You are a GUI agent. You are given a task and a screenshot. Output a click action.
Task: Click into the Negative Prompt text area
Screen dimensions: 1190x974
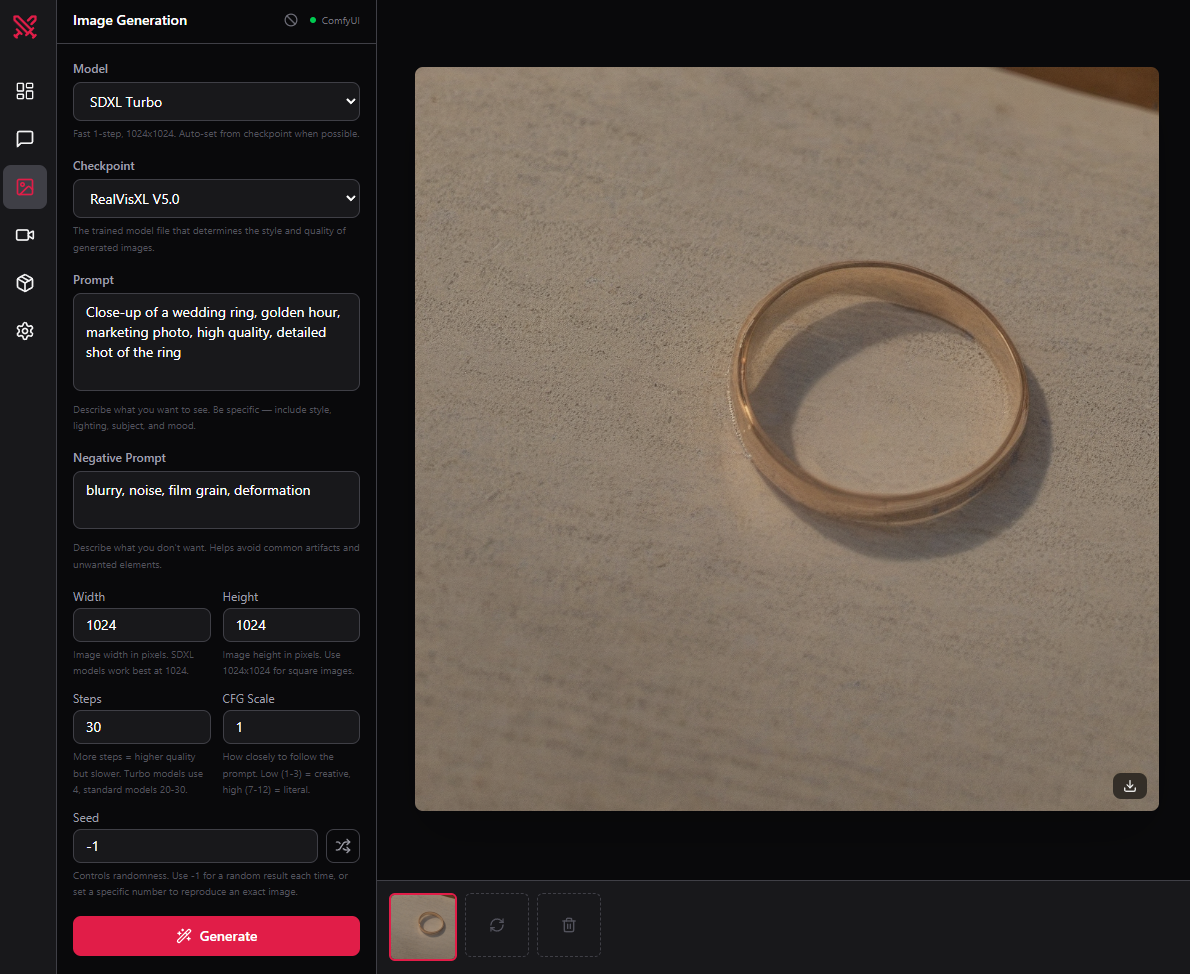[216, 500]
